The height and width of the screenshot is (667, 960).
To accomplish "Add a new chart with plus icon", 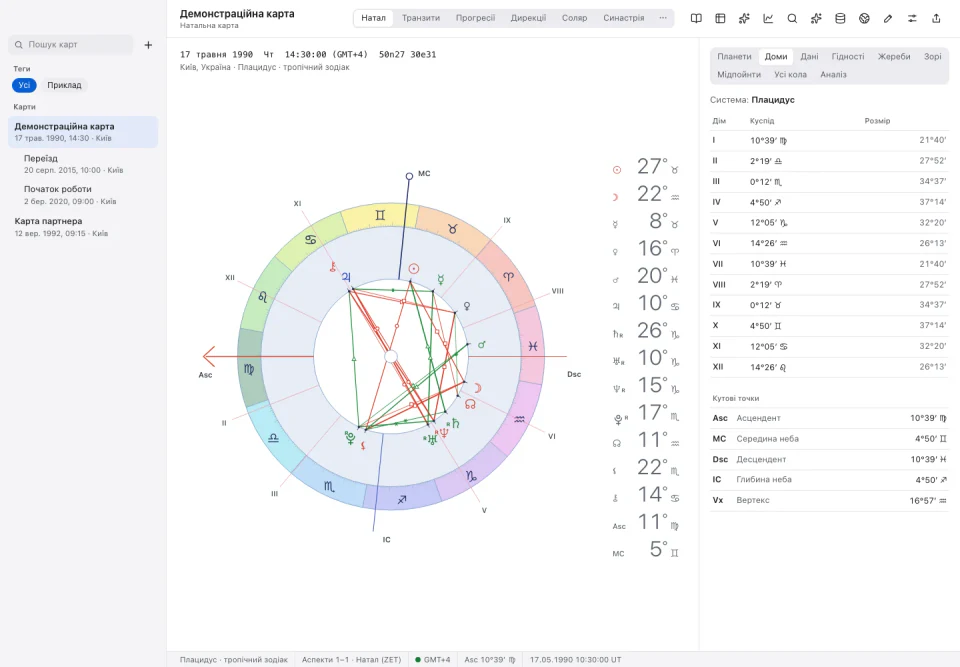I will 148,45.
